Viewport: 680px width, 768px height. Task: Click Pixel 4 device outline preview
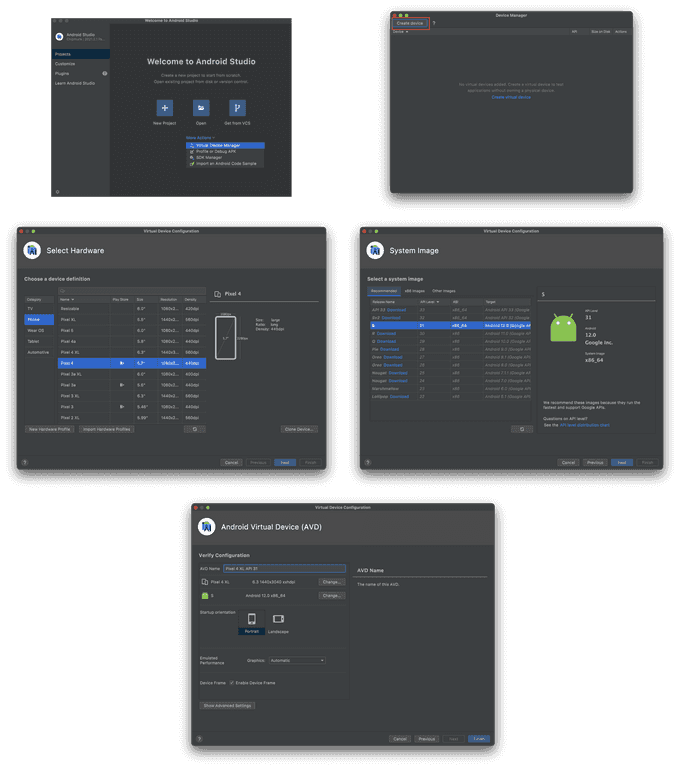pos(225,338)
